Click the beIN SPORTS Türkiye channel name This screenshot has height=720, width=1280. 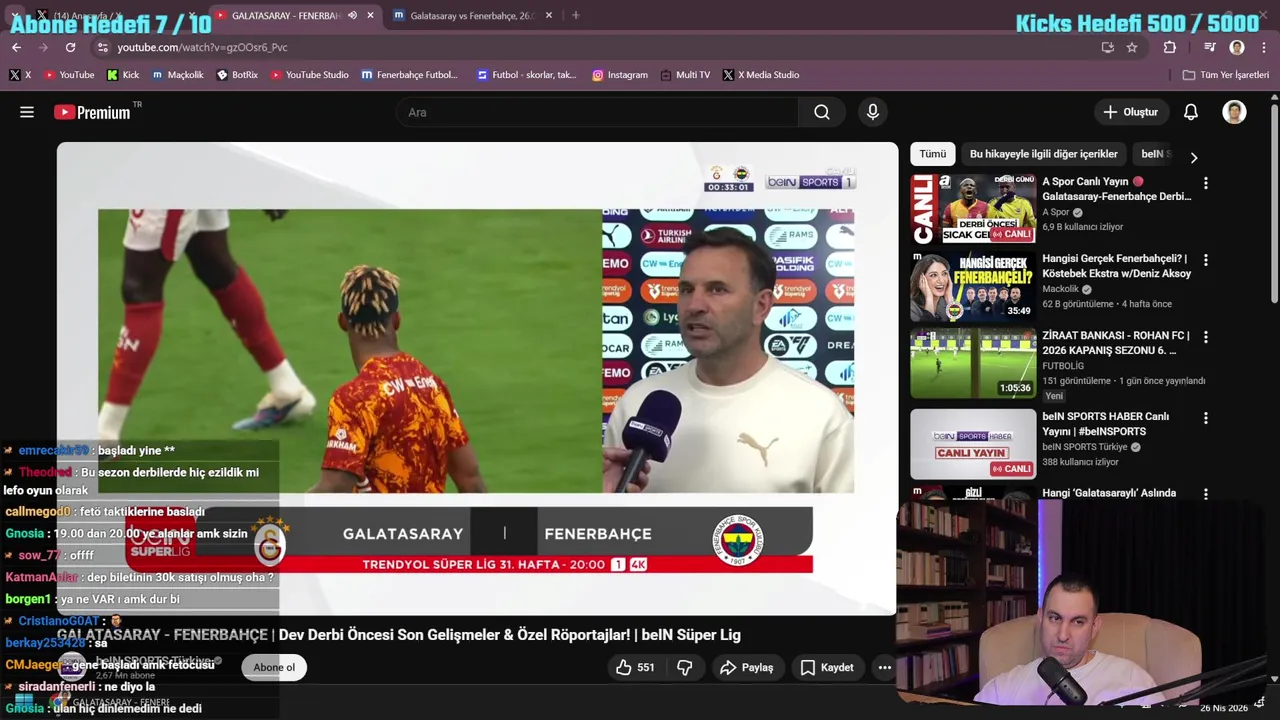[x=1085, y=447]
